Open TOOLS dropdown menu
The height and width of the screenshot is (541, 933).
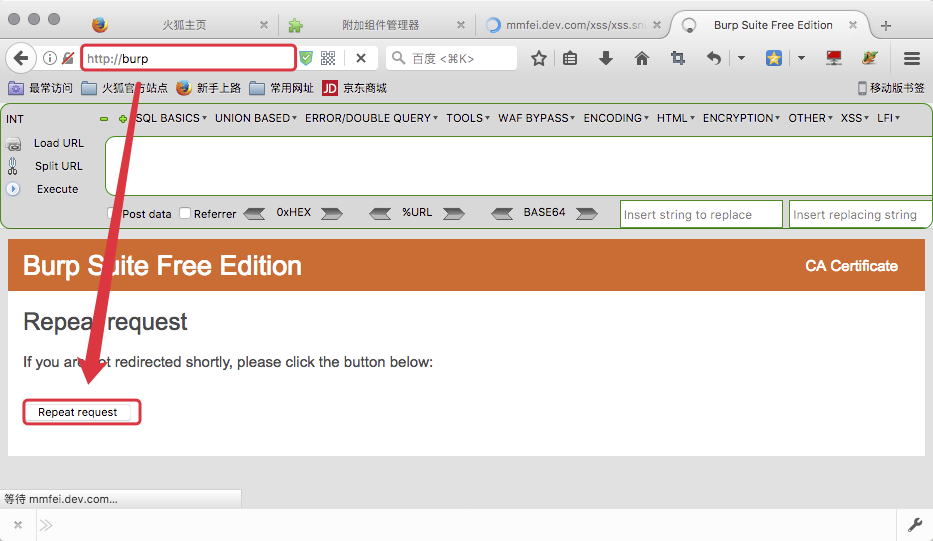(468, 118)
